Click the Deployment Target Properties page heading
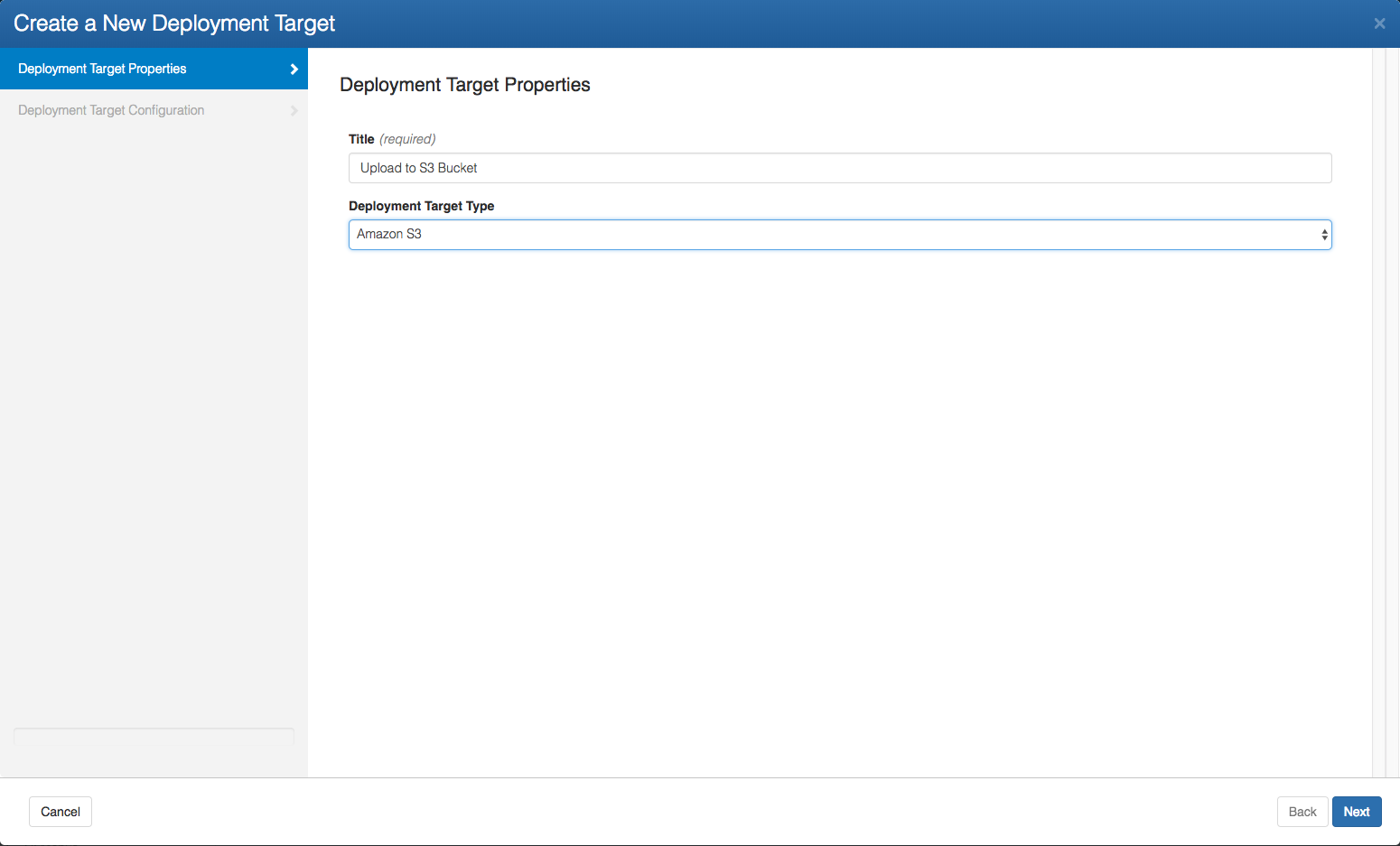 [464, 85]
